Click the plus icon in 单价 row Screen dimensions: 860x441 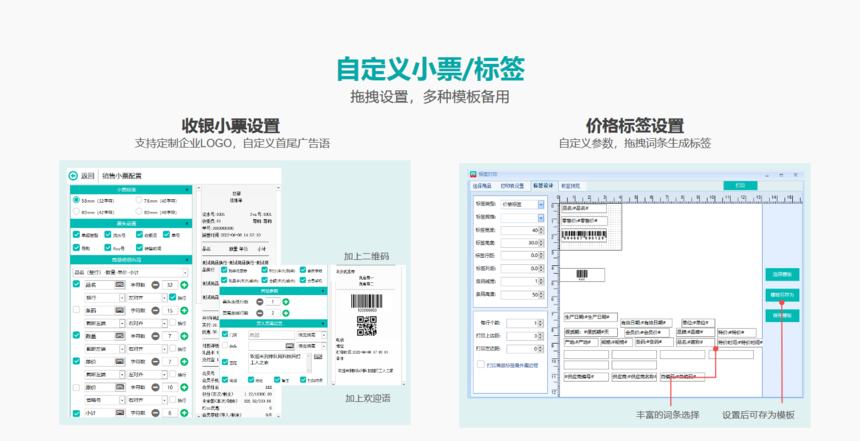pyautogui.click(x=184, y=361)
